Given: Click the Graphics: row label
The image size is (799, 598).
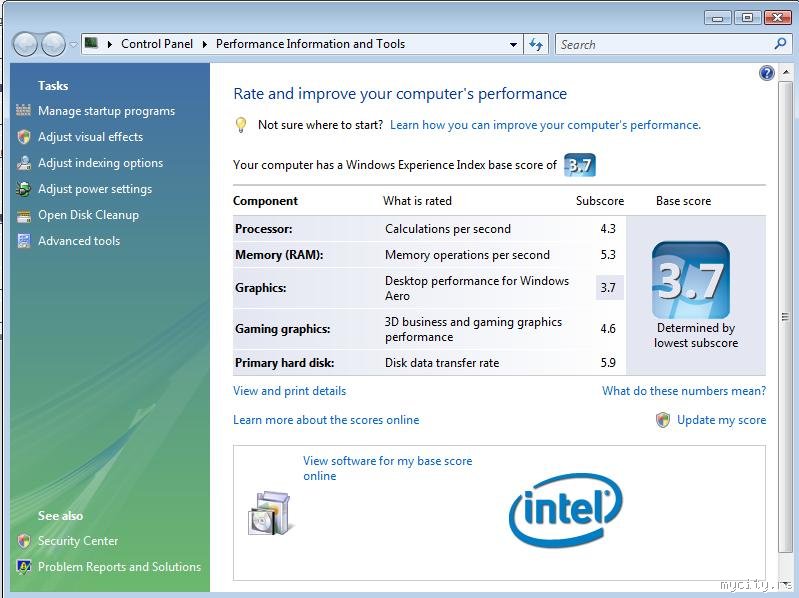Looking at the screenshot, I should (x=260, y=288).
